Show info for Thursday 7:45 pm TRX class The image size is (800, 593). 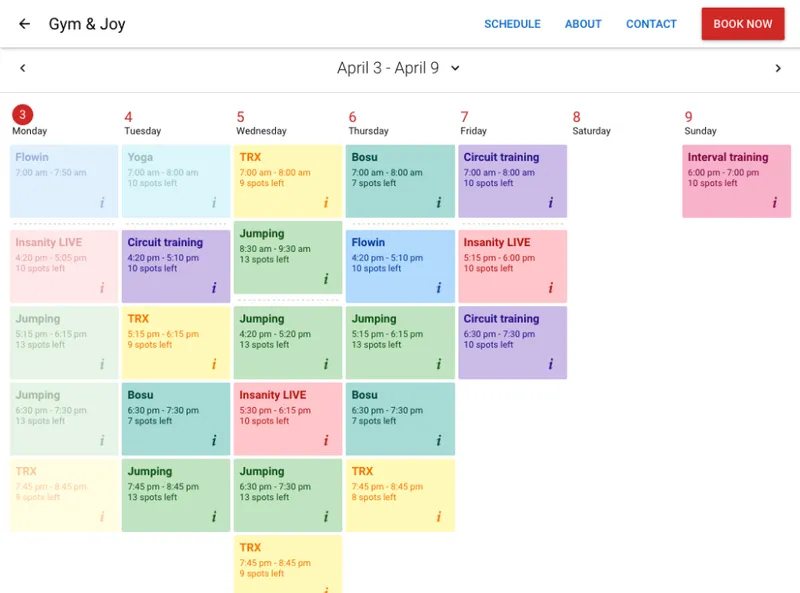(438, 516)
